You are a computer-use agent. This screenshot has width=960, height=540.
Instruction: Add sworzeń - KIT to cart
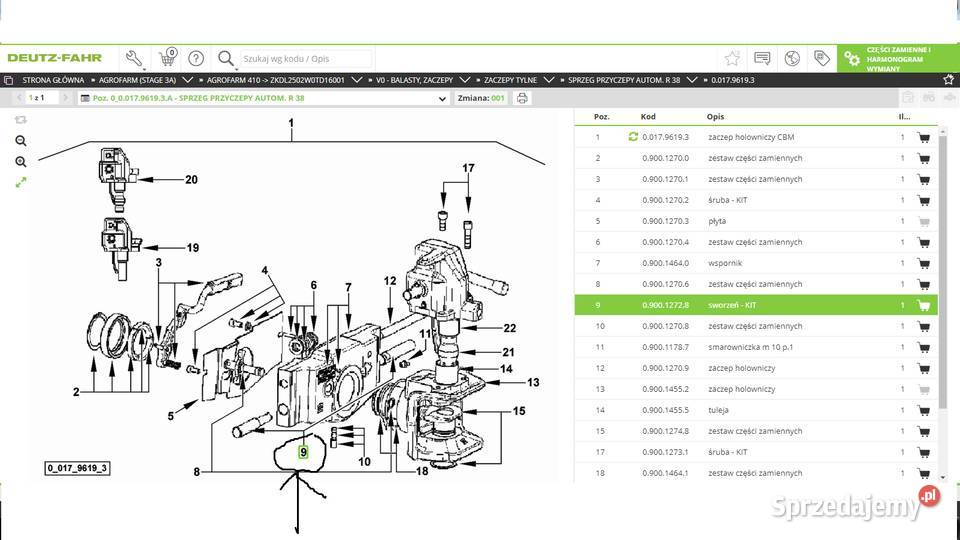923,306
